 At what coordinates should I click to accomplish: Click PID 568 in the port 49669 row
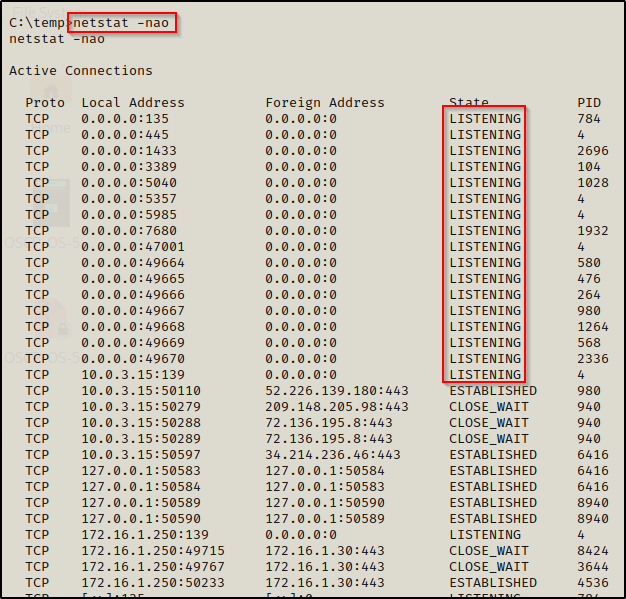(x=589, y=342)
